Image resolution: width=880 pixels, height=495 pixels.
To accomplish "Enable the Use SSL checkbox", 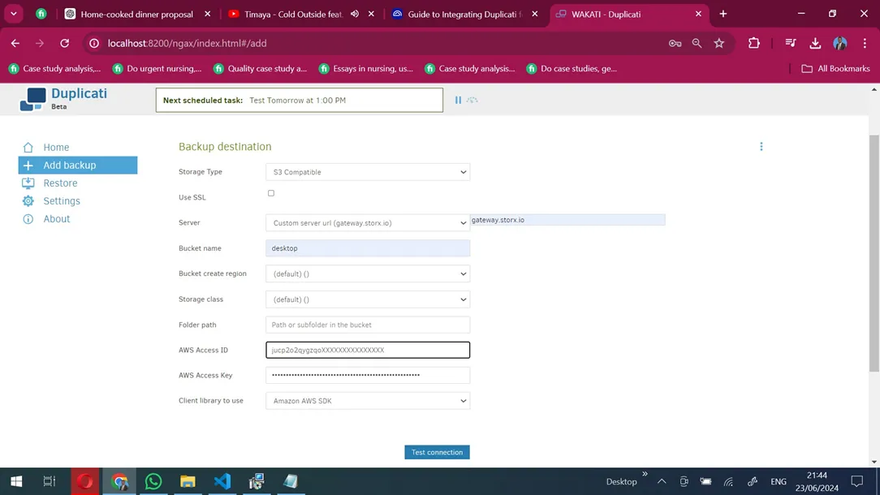I will pyautogui.click(x=271, y=193).
